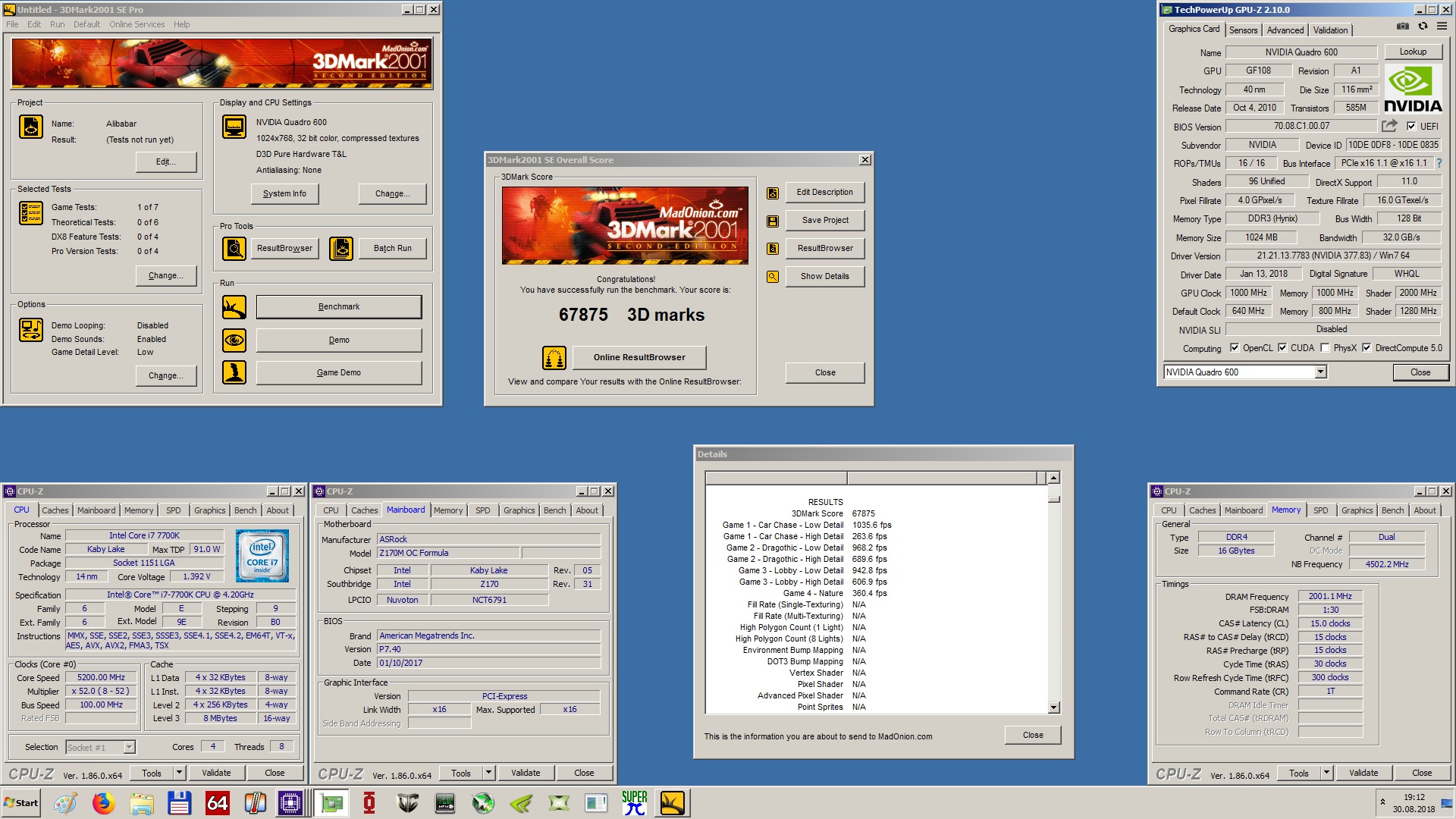Click Validate in the CPU-Z Memory window
The width and height of the screenshot is (1456, 819).
pos(1363,773)
